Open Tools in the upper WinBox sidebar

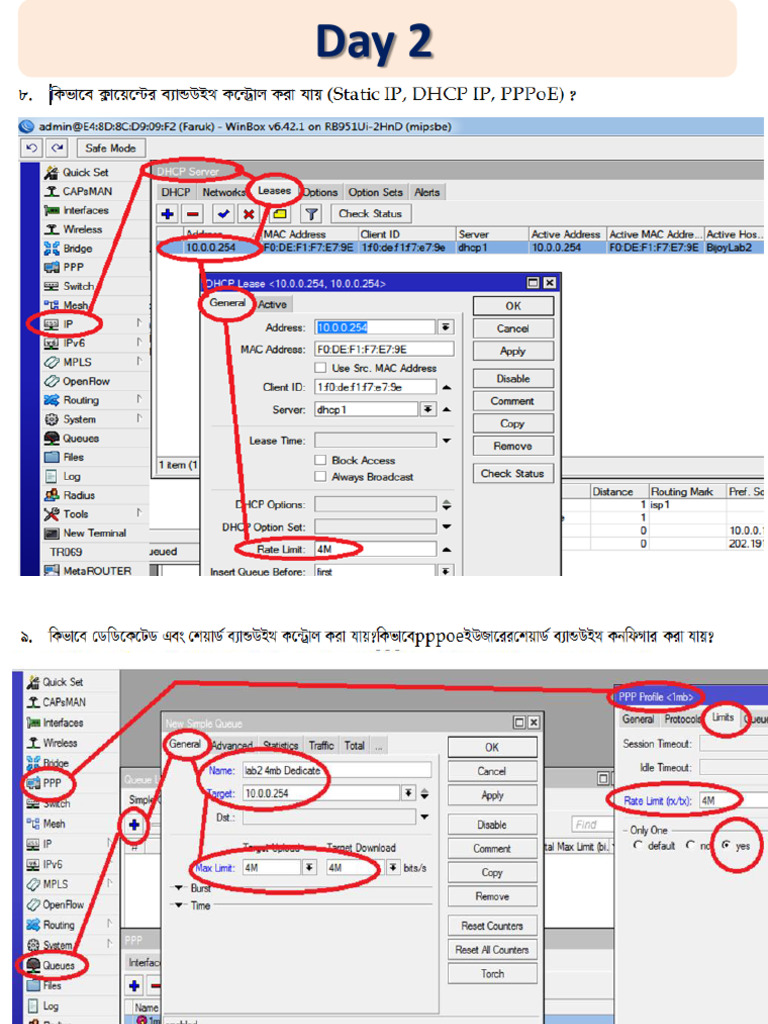(x=76, y=514)
